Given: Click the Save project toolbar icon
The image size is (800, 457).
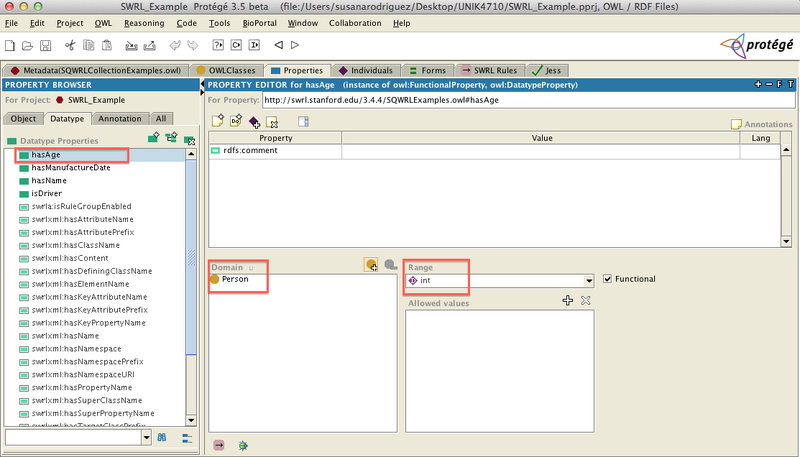Looking at the screenshot, I should [x=45, y=45].
